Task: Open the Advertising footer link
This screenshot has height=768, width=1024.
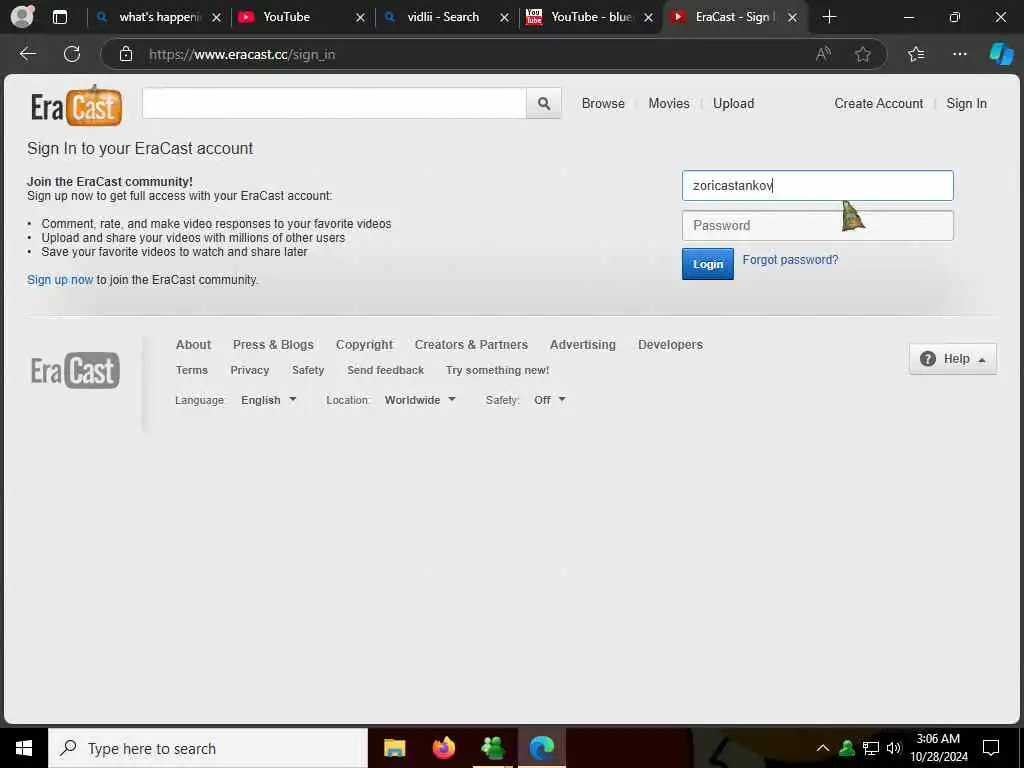Action: coord(583,344)
